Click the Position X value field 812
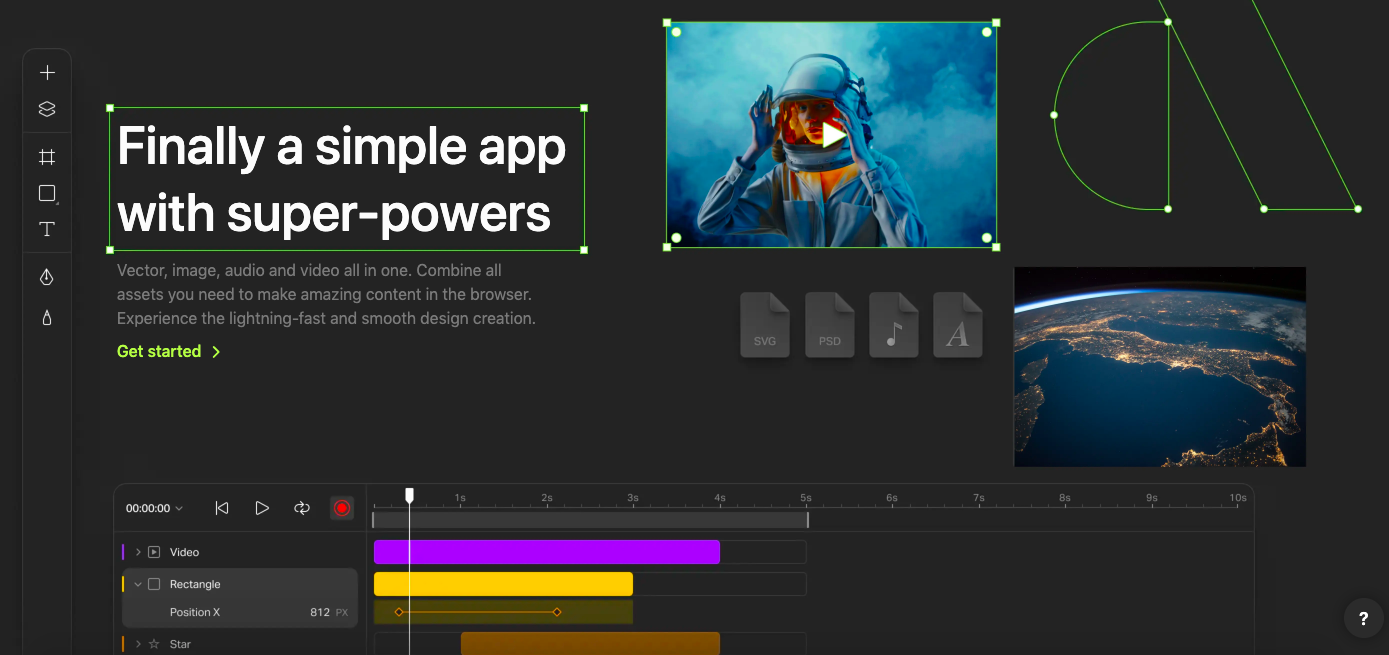The image size is (1389, 655). pyautogui.click(x=319, y=612)
